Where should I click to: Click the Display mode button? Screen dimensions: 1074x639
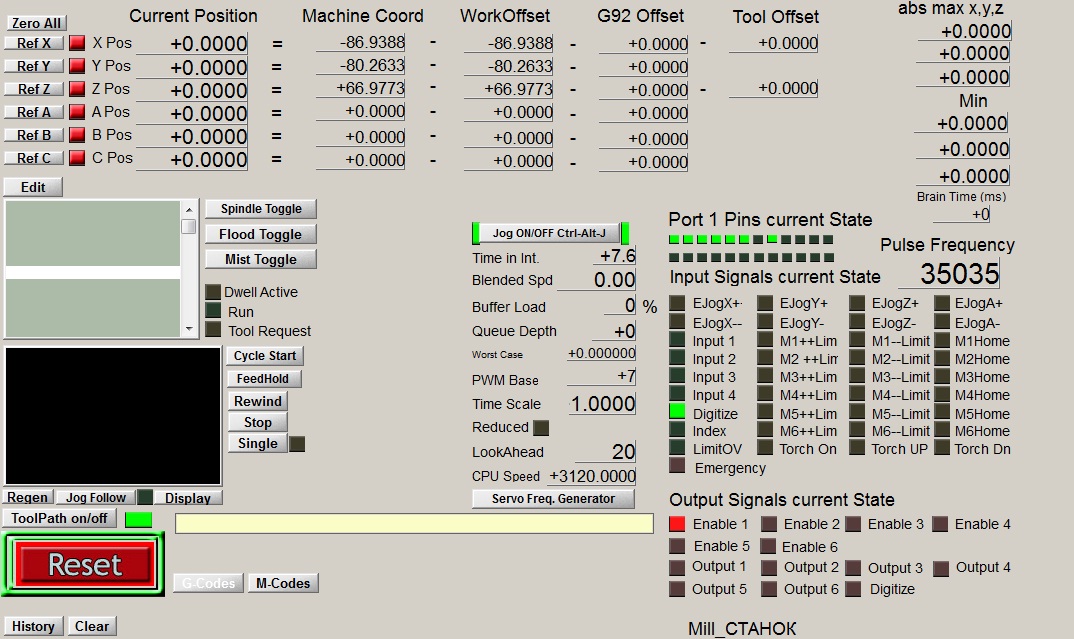click(x=188, y=498)
